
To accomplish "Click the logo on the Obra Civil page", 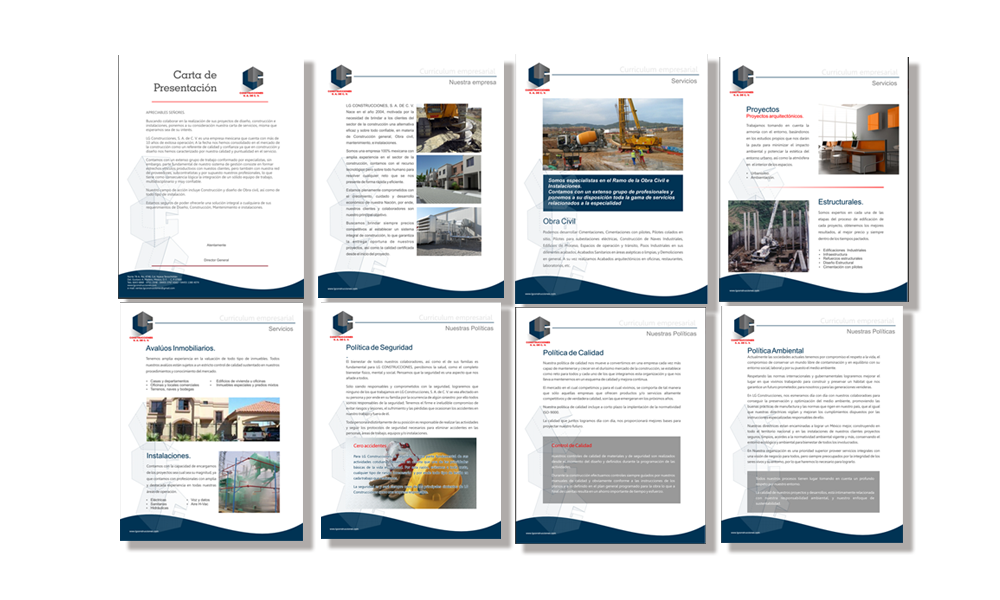I will click(x=540, y=76).
